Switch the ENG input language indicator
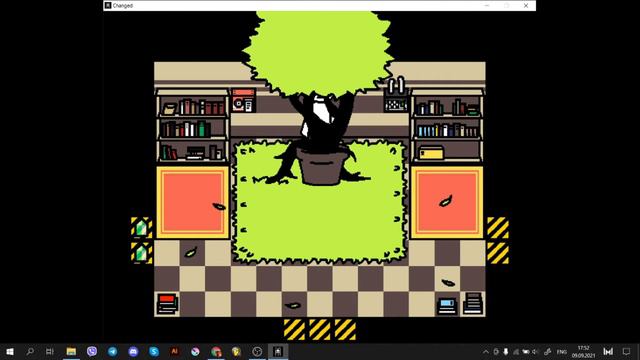Image resolution: width=640 pixels, height=360 pixels. coord(562,351)
